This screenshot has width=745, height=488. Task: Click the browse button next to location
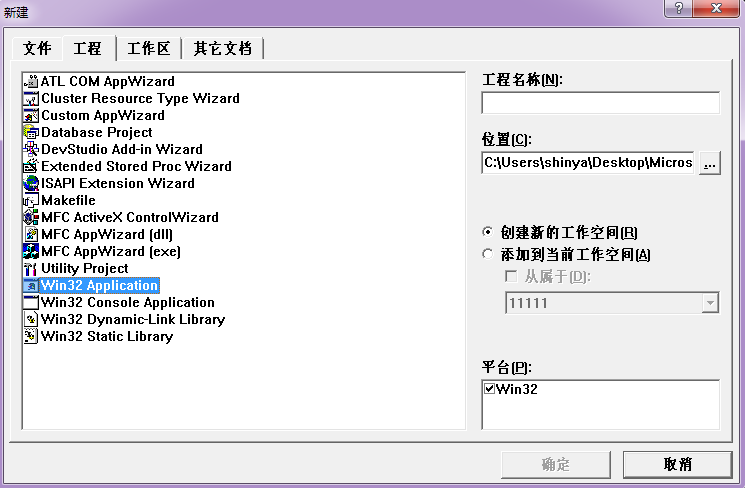tap(709, 163)
